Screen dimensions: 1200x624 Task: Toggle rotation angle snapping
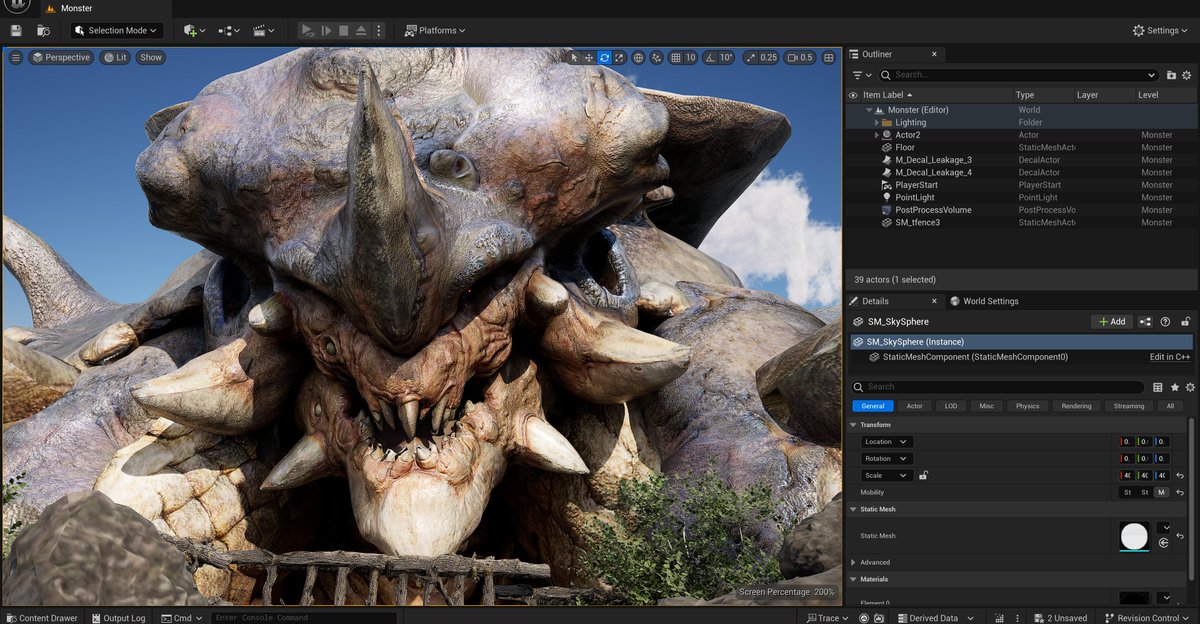click(710, 58)
